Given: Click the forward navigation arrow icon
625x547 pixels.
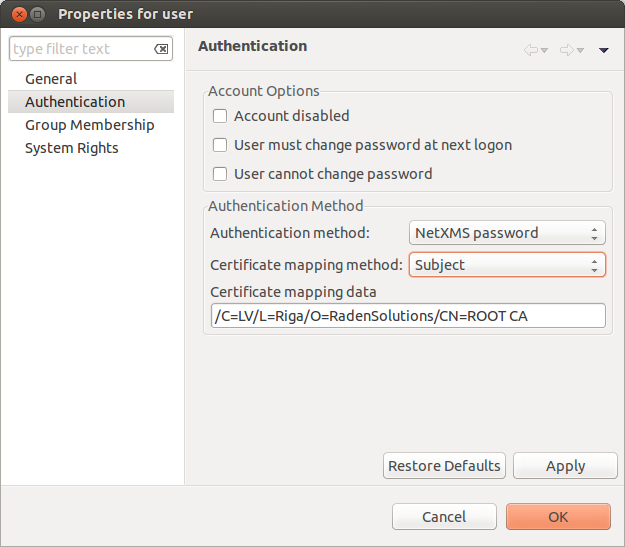Looking at the screenshot, I should pyautogui.click(x=566, y=49).
